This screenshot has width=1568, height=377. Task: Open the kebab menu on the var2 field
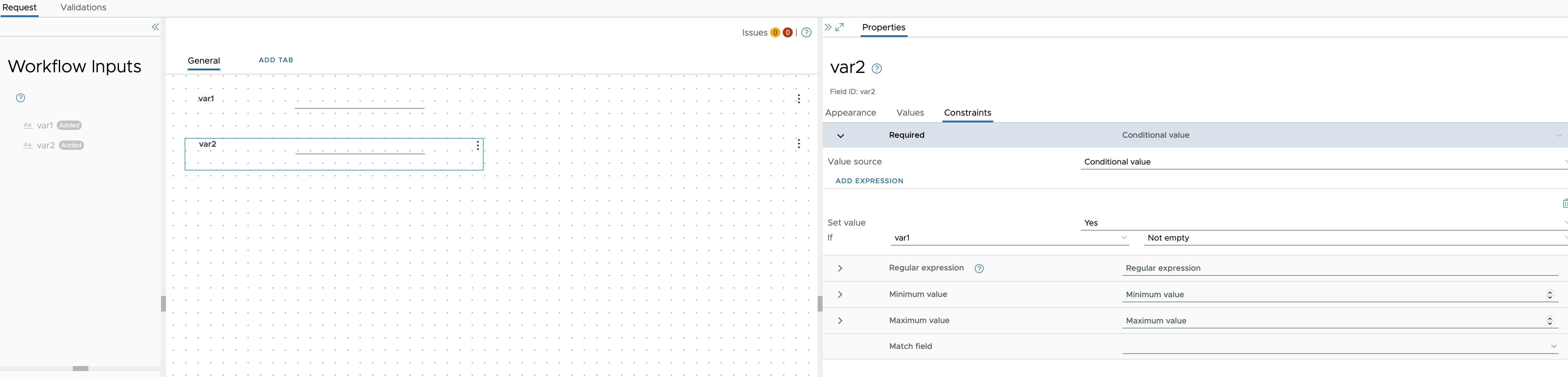pos(478,146)
